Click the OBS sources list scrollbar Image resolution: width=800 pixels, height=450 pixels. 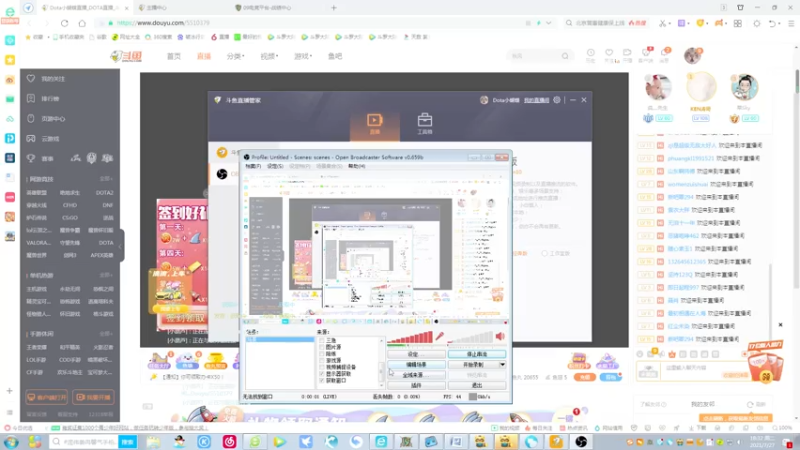point(381,361)
